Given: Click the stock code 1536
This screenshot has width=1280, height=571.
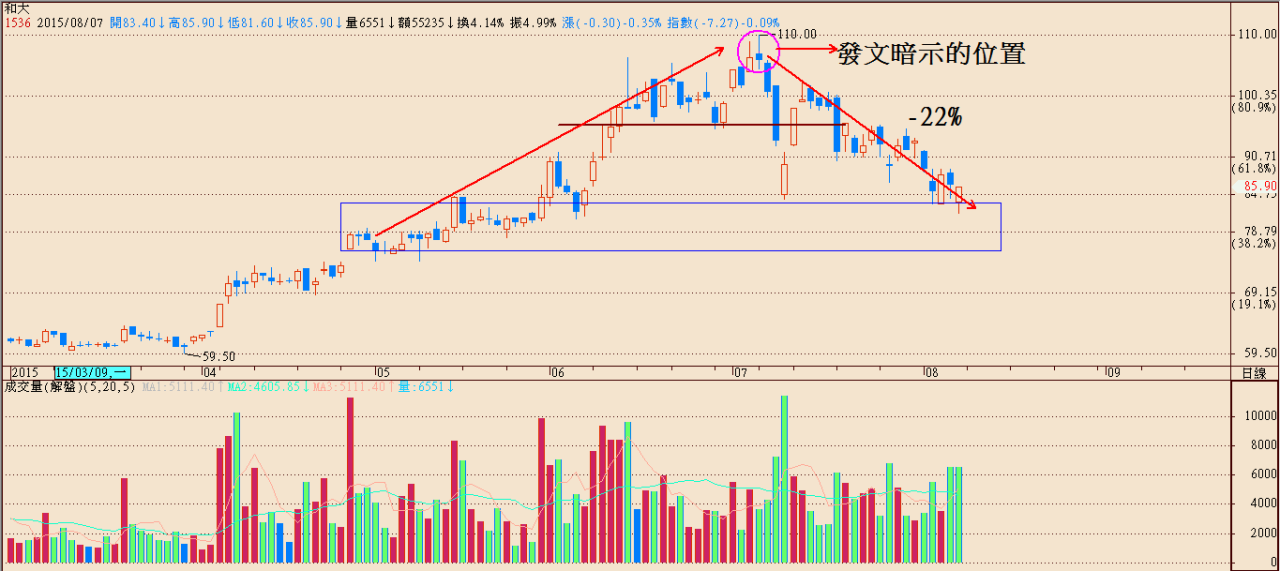Looking at the screenshot, I should tap(15, 21).
